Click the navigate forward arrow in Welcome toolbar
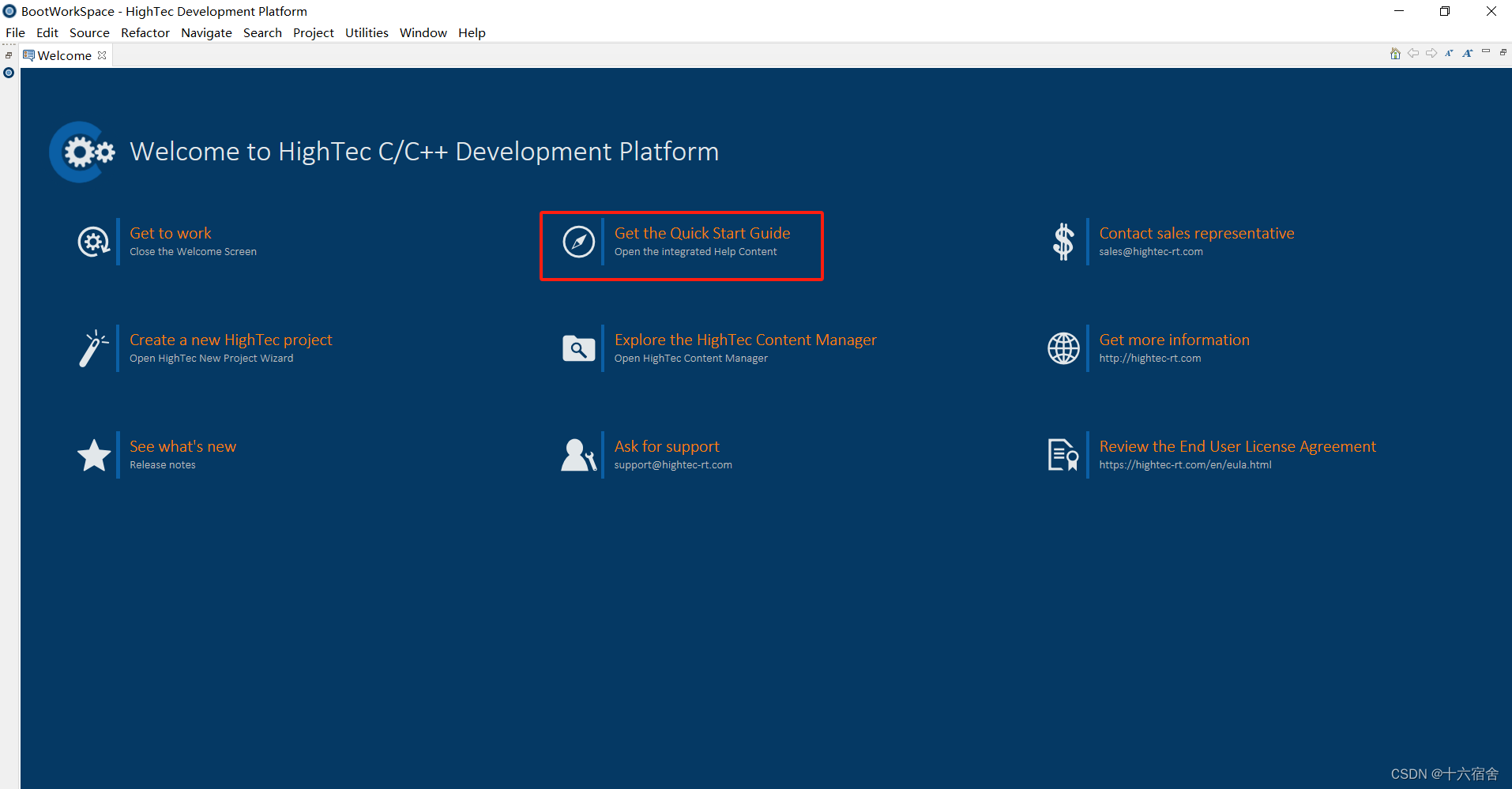Screen dimensions: 1512x789 tap(1431, 54)
